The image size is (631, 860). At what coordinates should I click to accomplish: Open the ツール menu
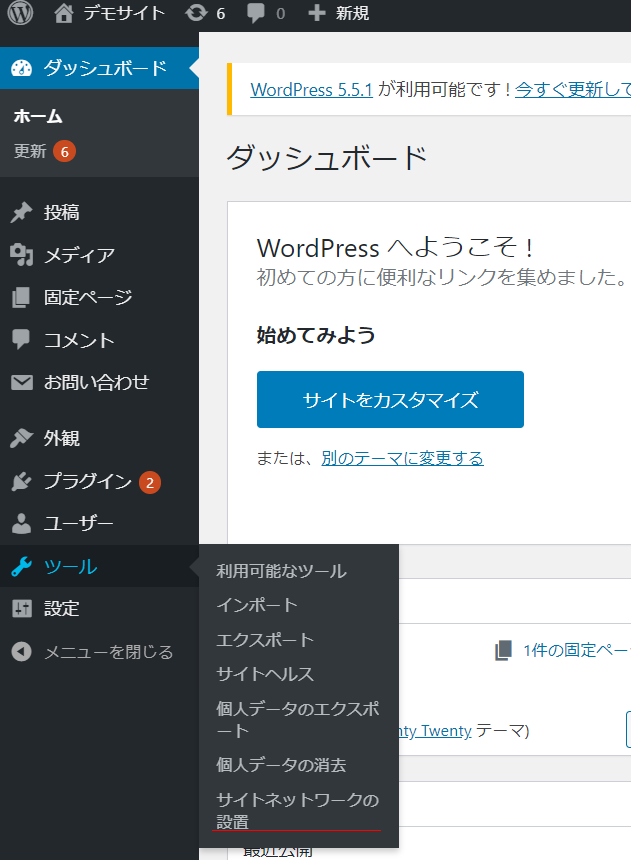click(99, 566)
